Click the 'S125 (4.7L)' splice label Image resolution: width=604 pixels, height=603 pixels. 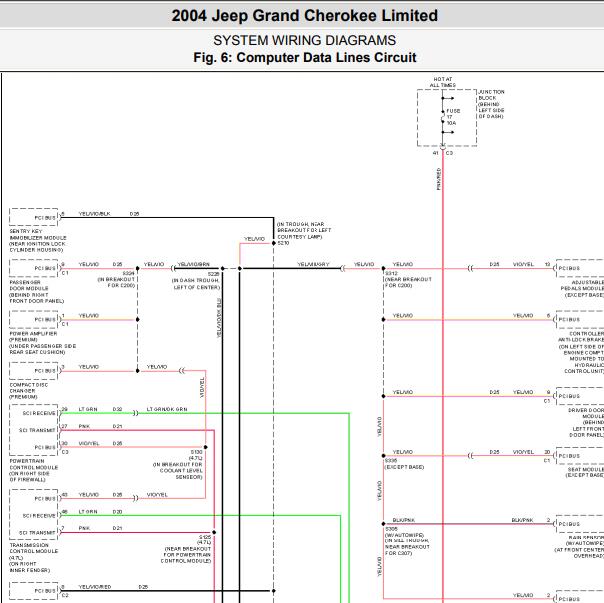205,539
